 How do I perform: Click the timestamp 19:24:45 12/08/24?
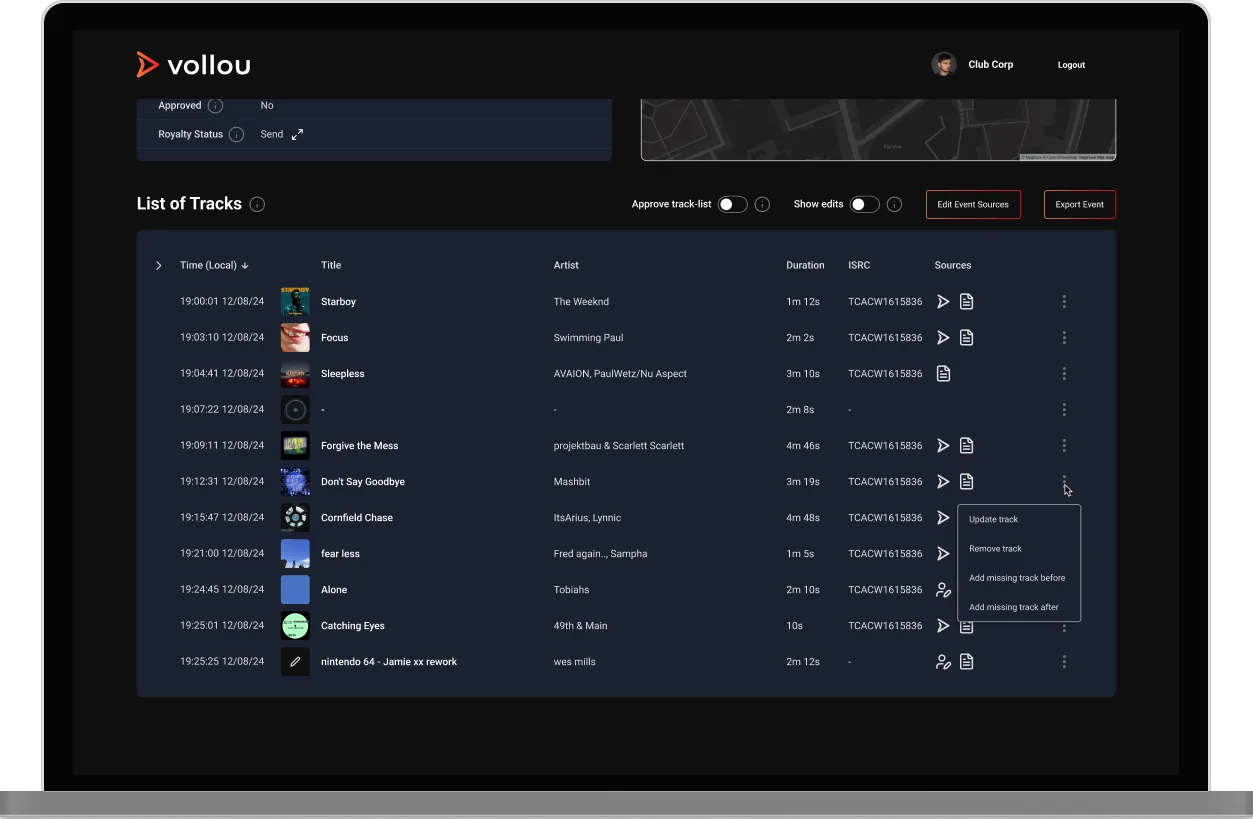click(x=222, y=589)
